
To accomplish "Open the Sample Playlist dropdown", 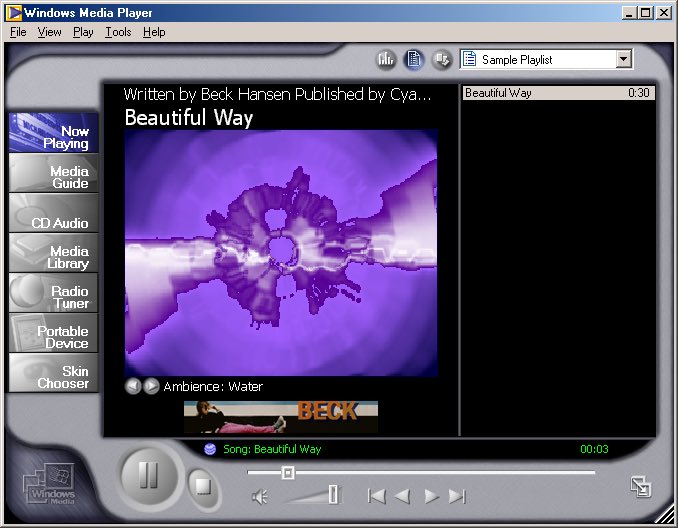I will pyautogui.click(x=623, y=59).
